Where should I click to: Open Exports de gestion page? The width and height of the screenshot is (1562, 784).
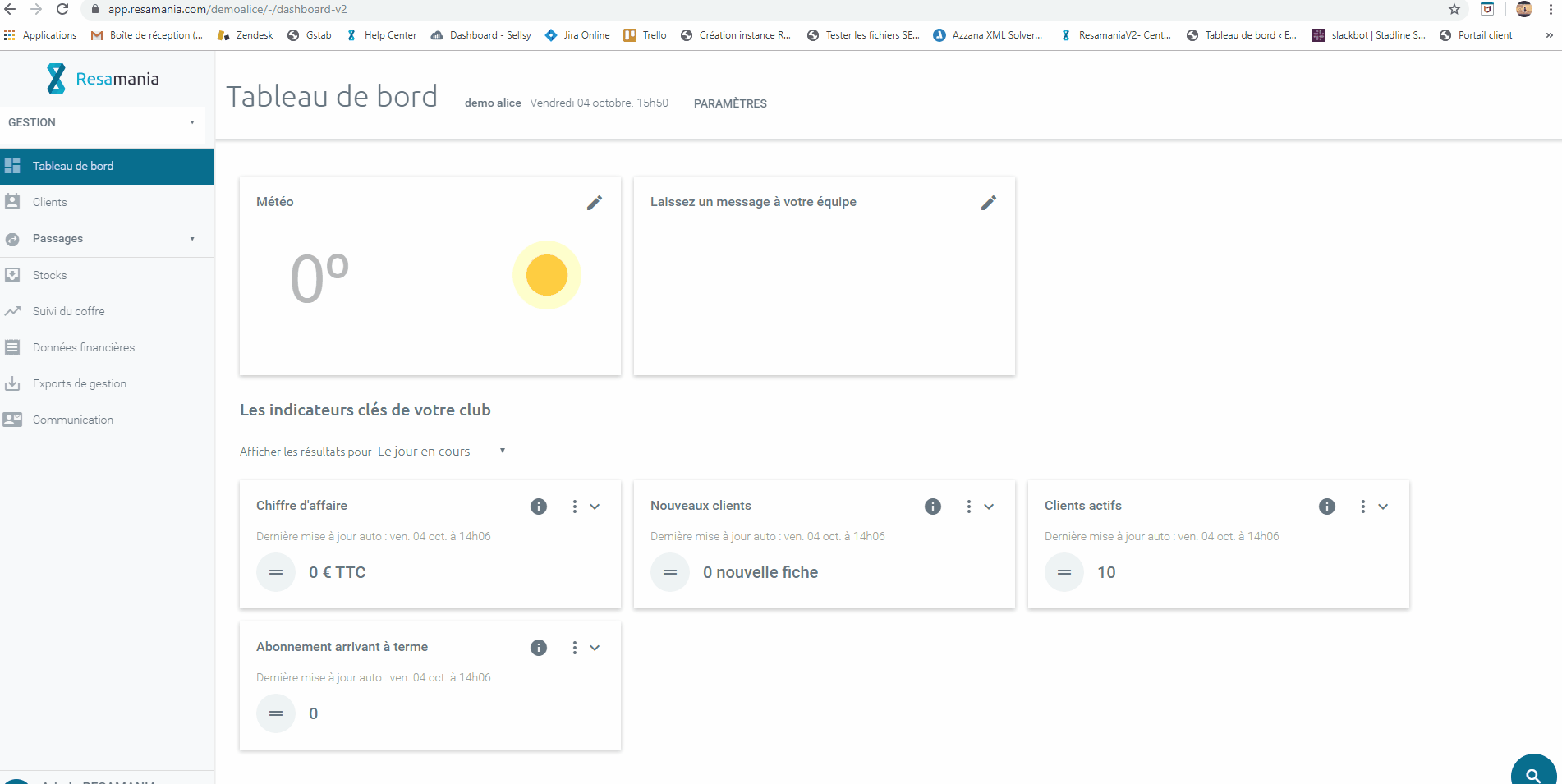tap(107, 383)
